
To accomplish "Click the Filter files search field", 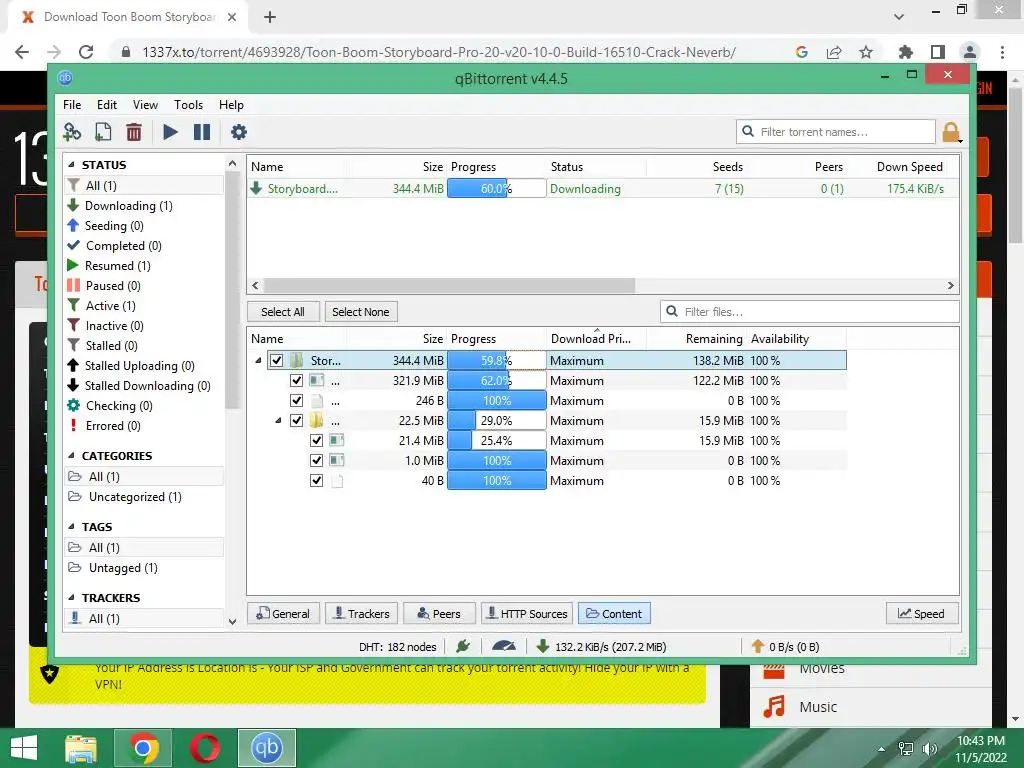I will [810, 312].
